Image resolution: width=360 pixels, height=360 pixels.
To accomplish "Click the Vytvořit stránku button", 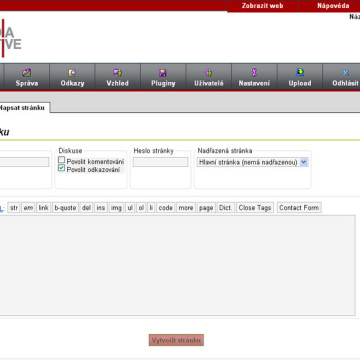I will point(176,340).
